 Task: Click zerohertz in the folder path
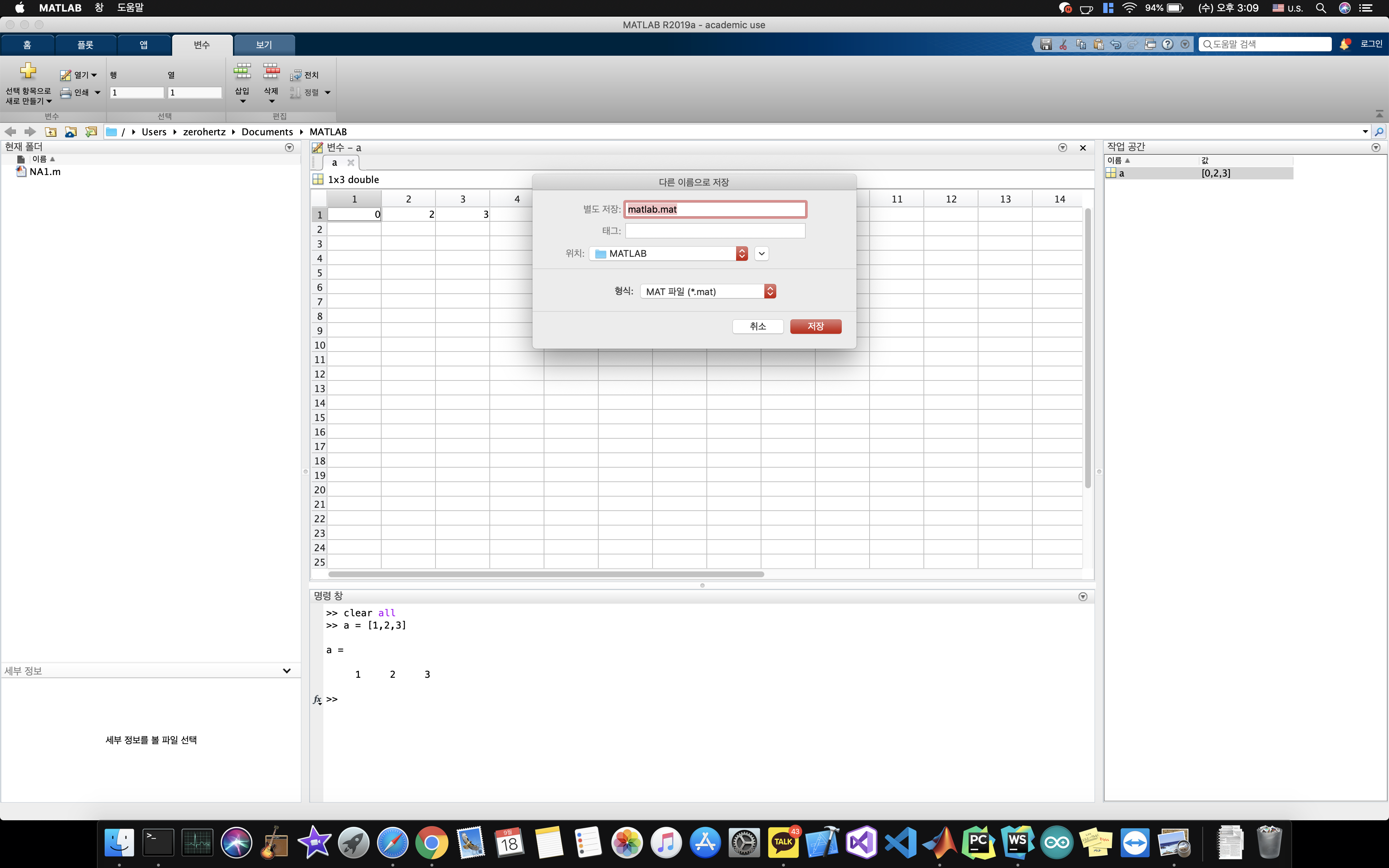[x=204, y=131]
